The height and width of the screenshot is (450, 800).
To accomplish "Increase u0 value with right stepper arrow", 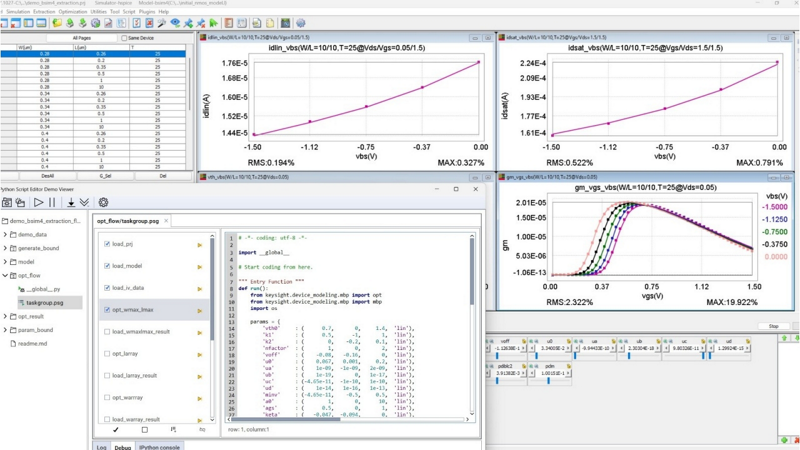I will coord(568,348).
